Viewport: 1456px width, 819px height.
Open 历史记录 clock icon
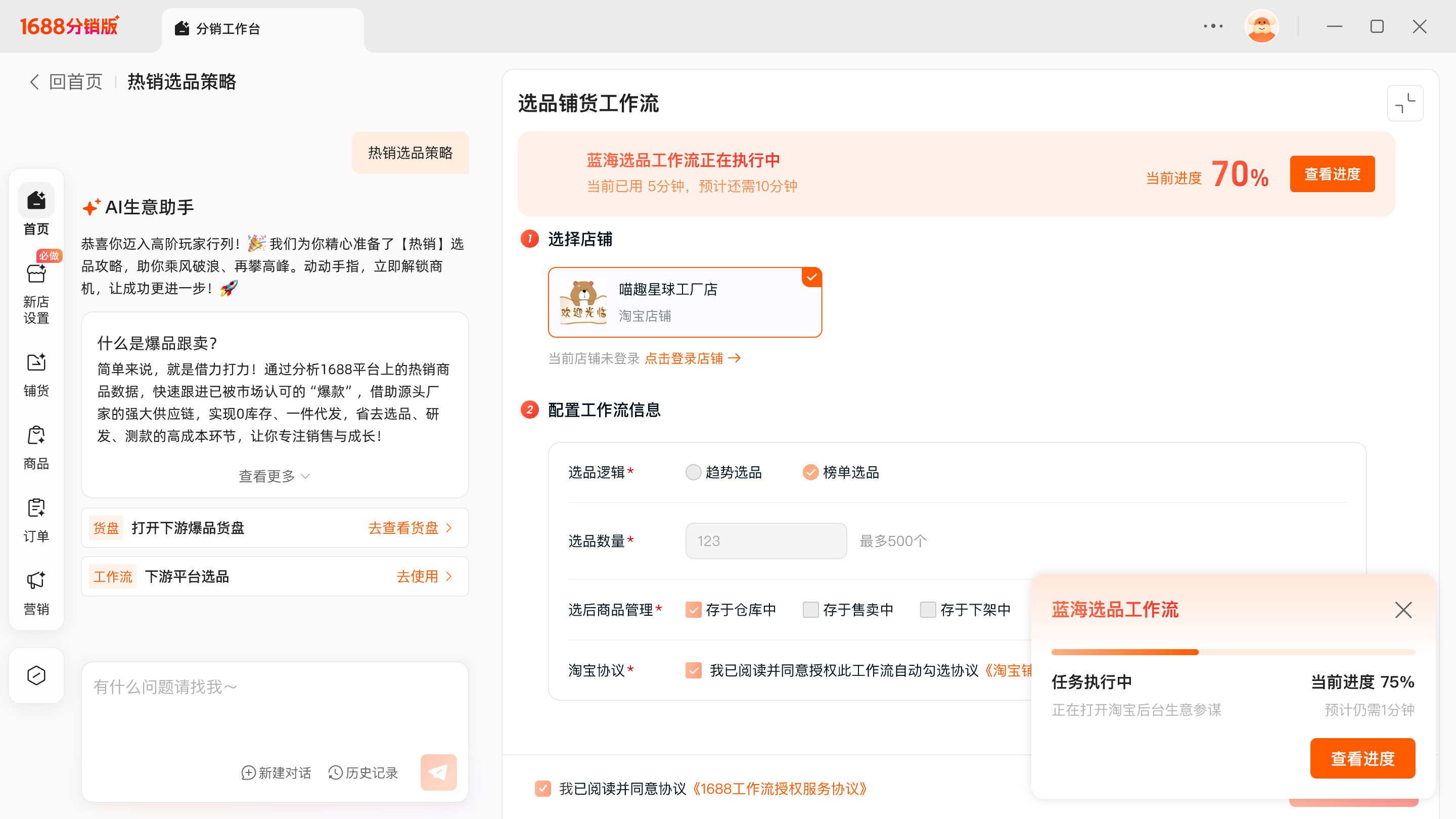pos(335,772)
